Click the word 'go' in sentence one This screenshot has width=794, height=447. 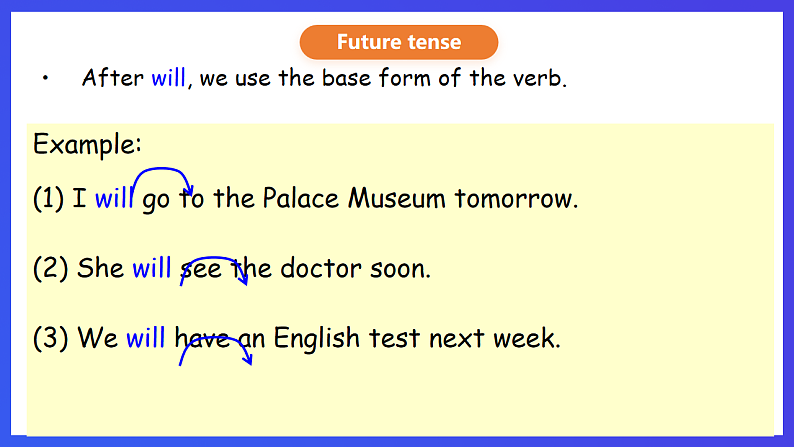click(x=156, y=200)
